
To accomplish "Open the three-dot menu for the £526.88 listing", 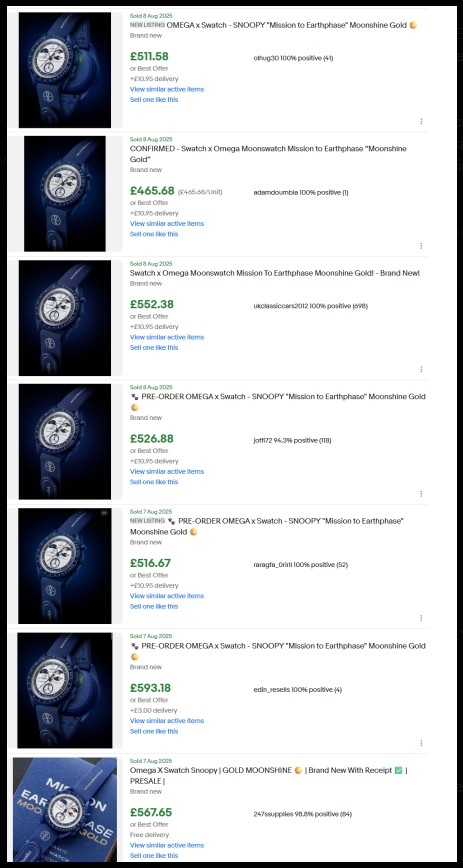I will (421, 494).
